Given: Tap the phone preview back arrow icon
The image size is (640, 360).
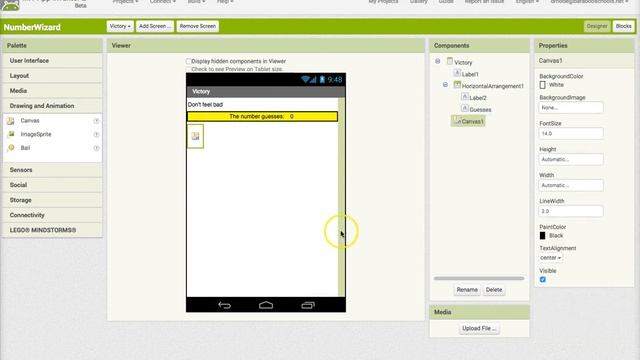Looking at the screenshot, I should click(x=224, y=305).
